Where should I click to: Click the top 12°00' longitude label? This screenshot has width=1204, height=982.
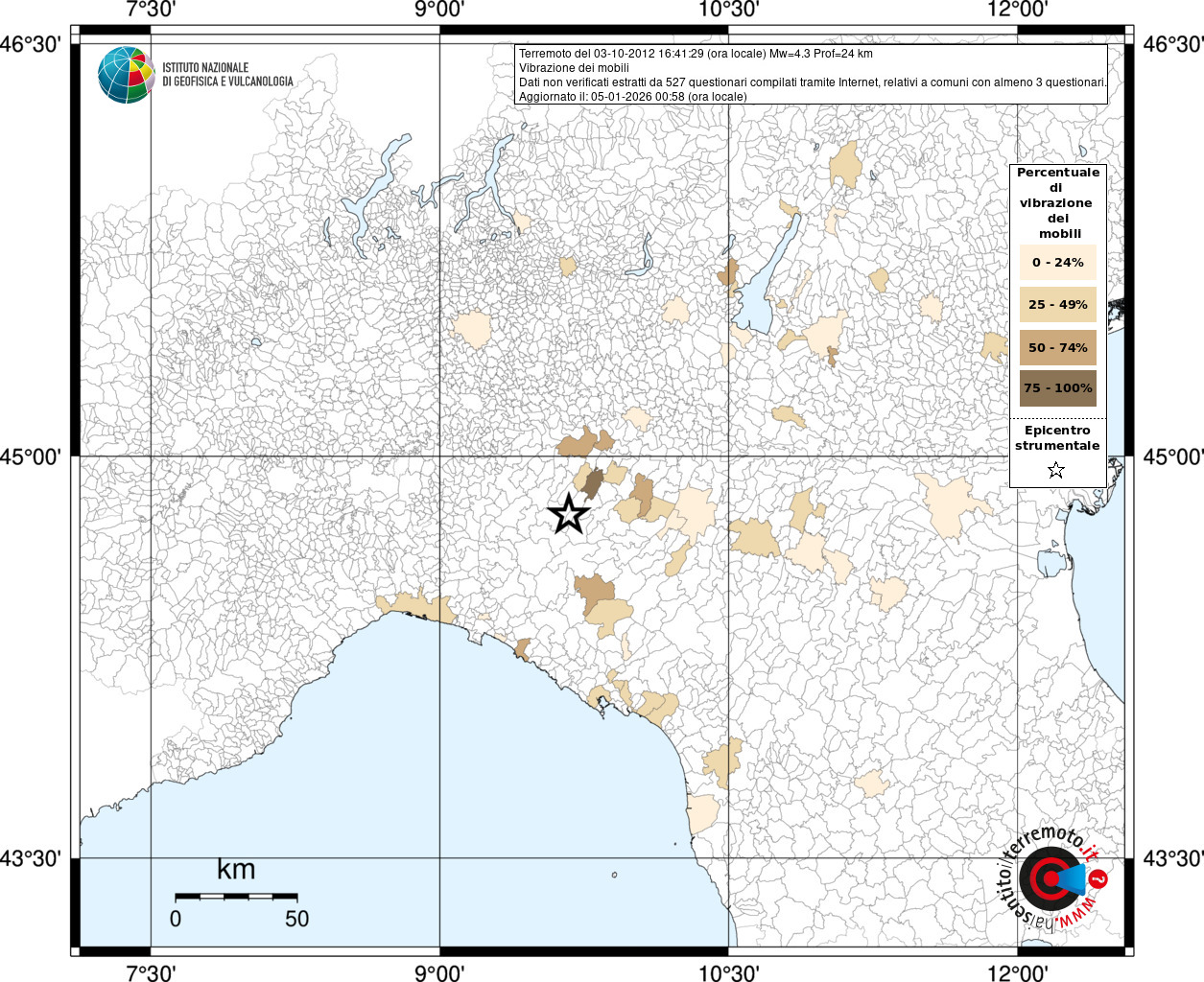pos(1017,10)
